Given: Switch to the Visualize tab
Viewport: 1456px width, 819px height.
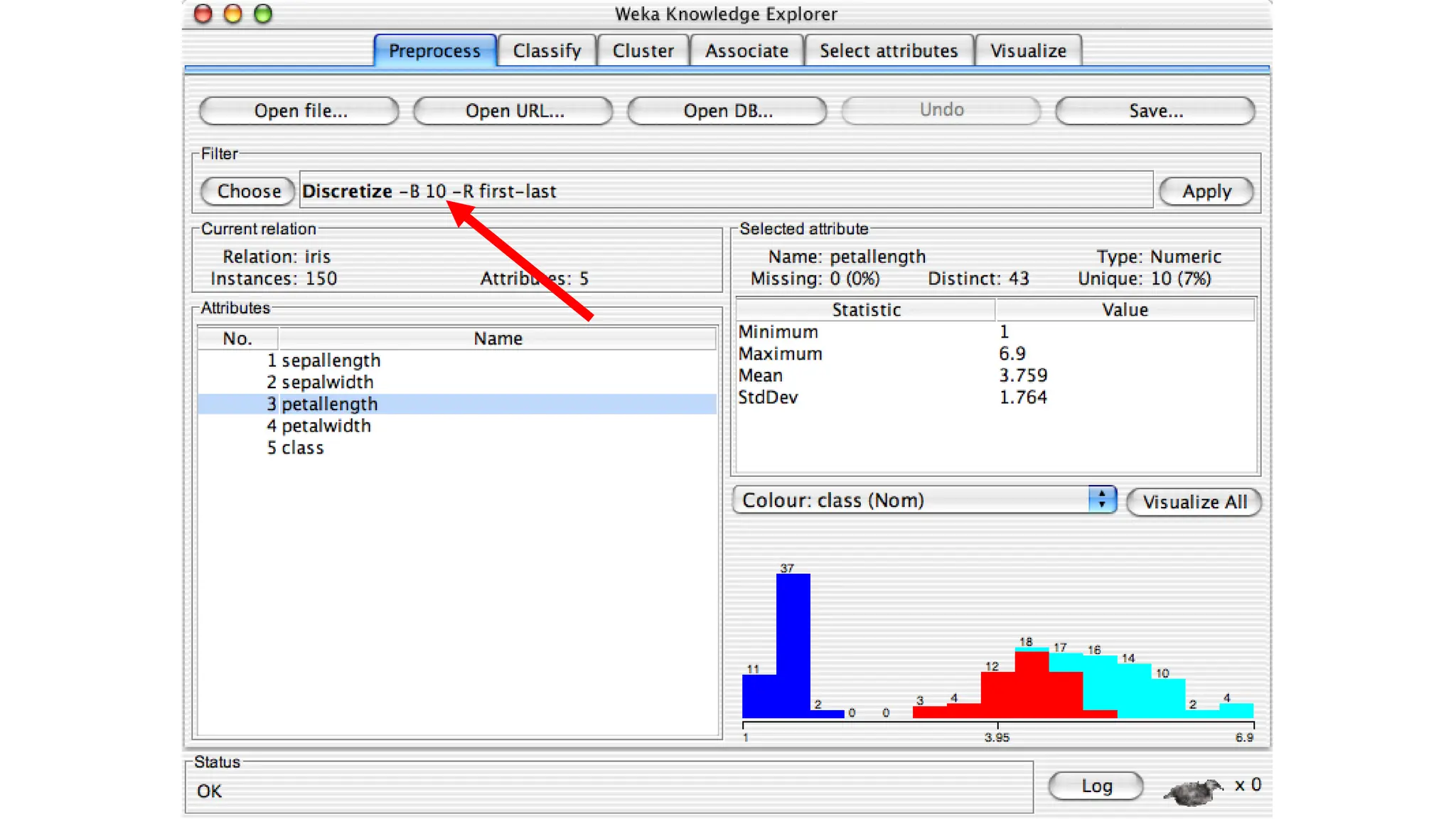Looking at the screenshot, I should 1028,51.
